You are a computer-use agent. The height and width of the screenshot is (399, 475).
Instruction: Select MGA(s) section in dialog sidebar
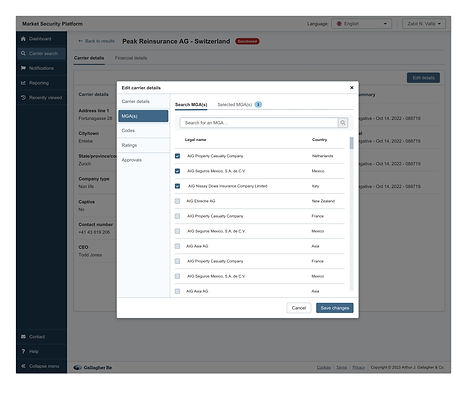coord(143,116)
